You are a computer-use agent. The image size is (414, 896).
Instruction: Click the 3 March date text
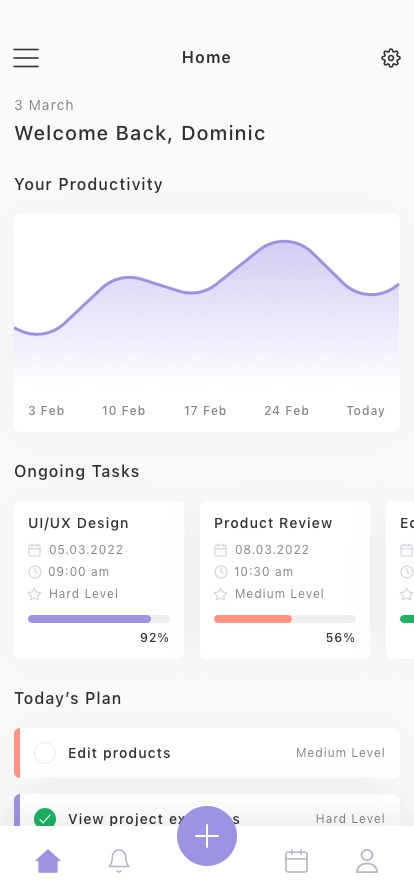[x=44, y=105]
